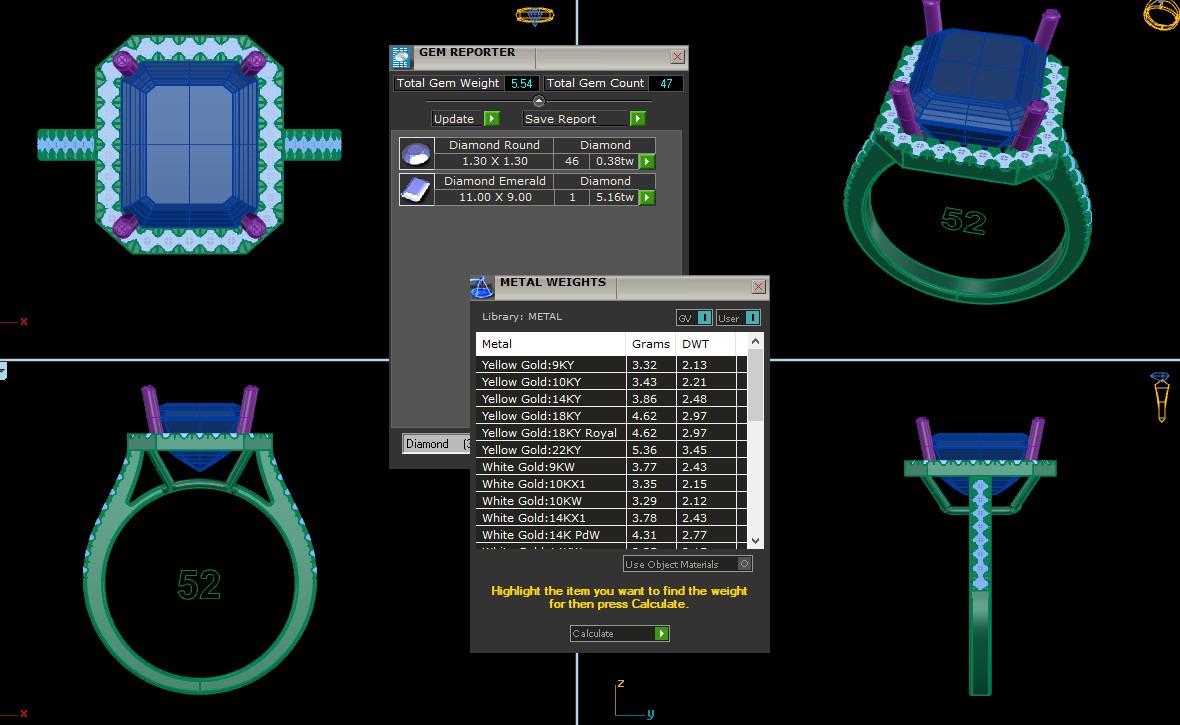Click the yellow ring icon in top-right viewport
Screen dimensions: 1180x725
pyautogui.click(x=1162, y=14)
